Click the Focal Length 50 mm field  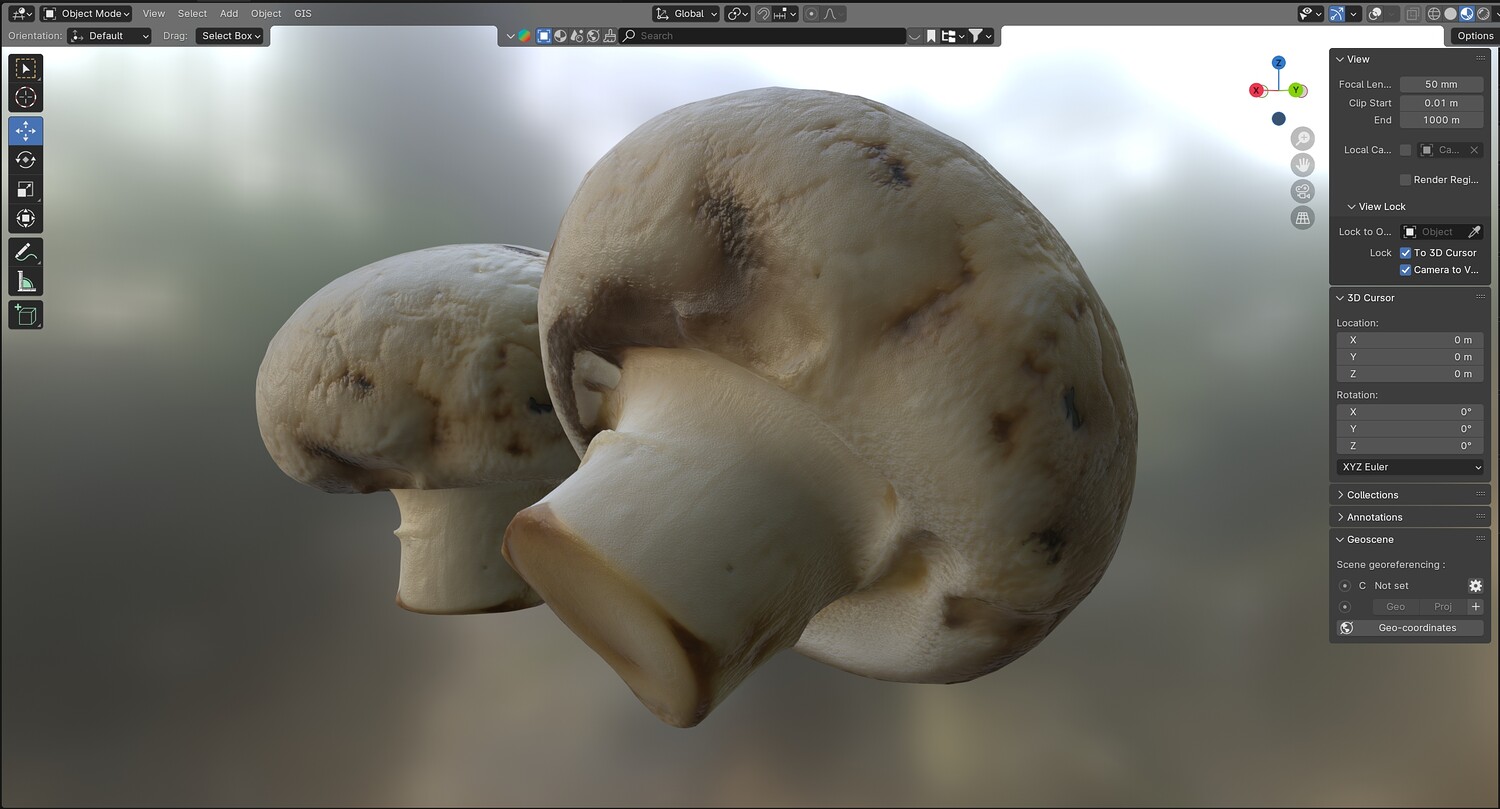(x=1441, y=85)
